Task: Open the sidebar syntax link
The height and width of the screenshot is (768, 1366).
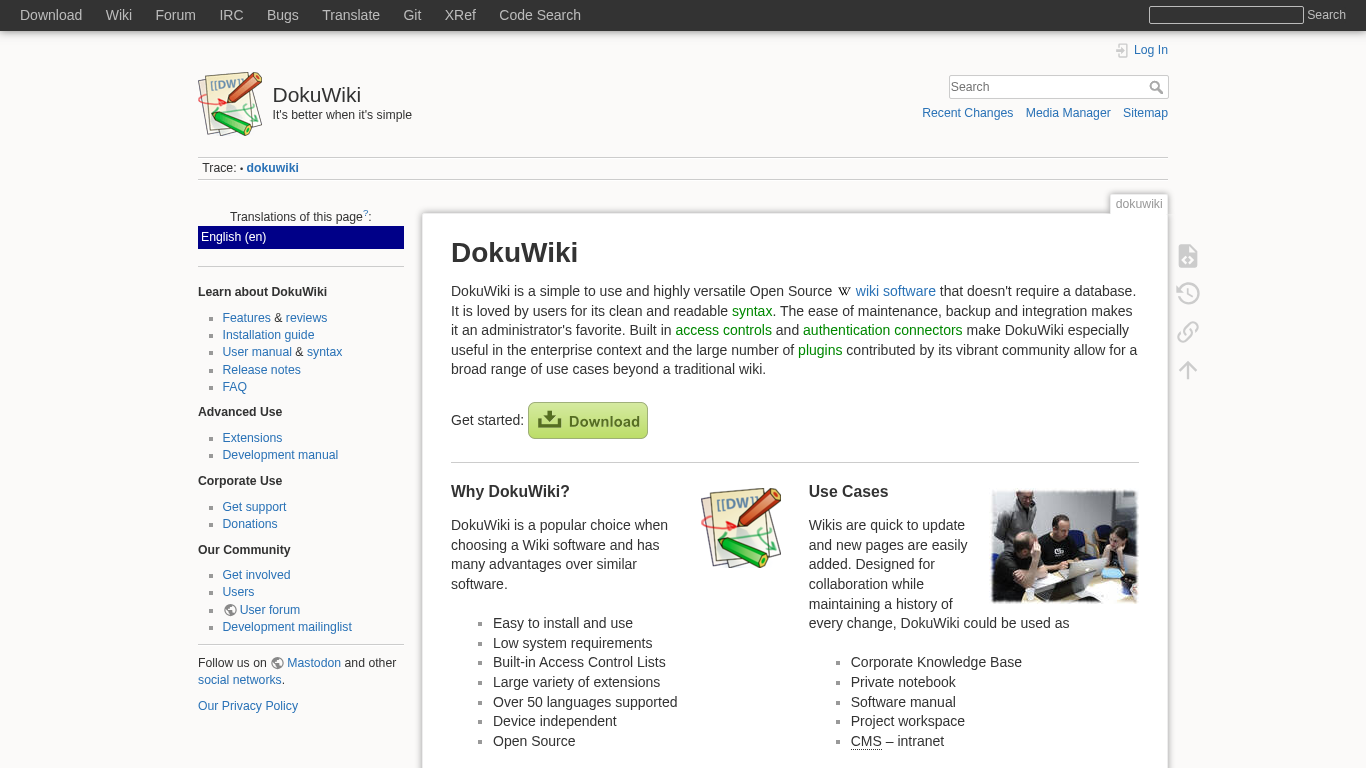Action: [x=324, y=352]
